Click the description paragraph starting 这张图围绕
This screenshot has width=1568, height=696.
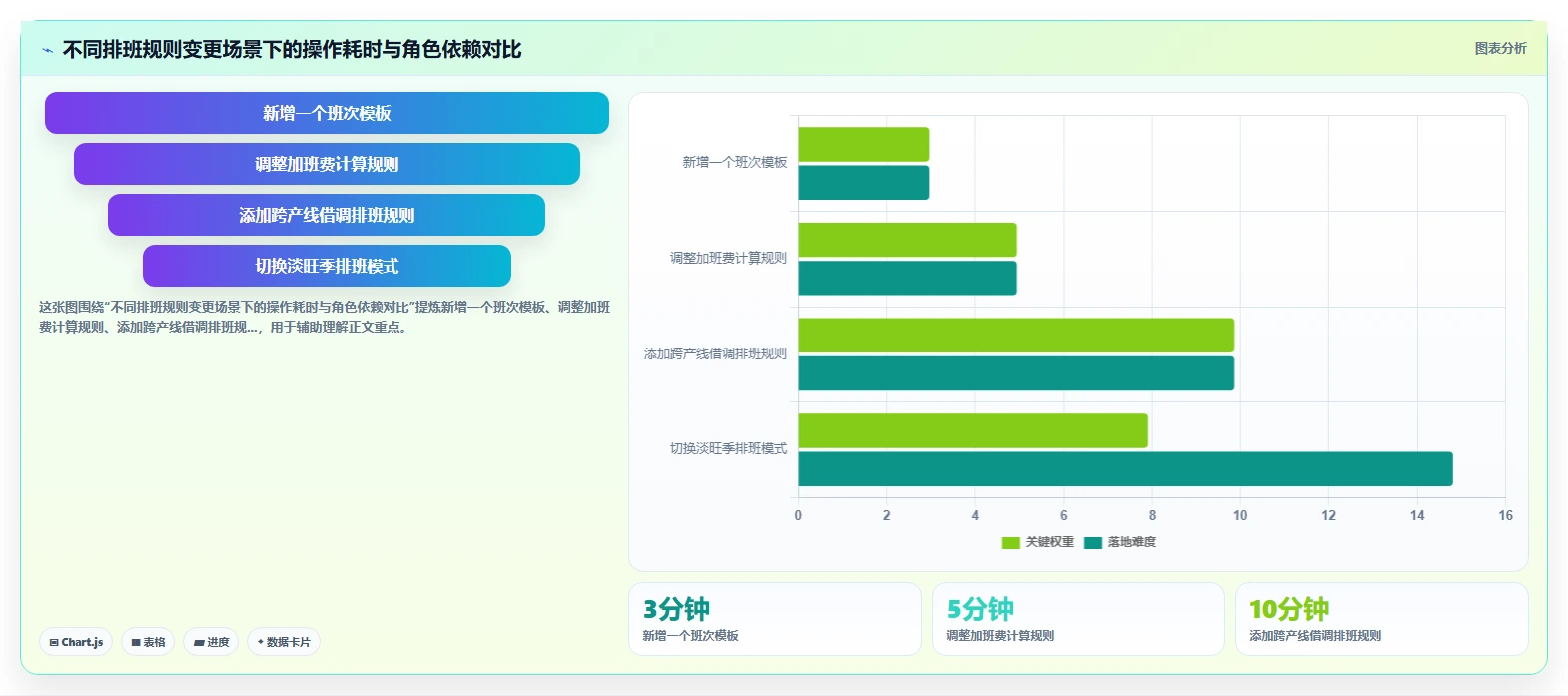pyautogui.click(x=325, y=317)
